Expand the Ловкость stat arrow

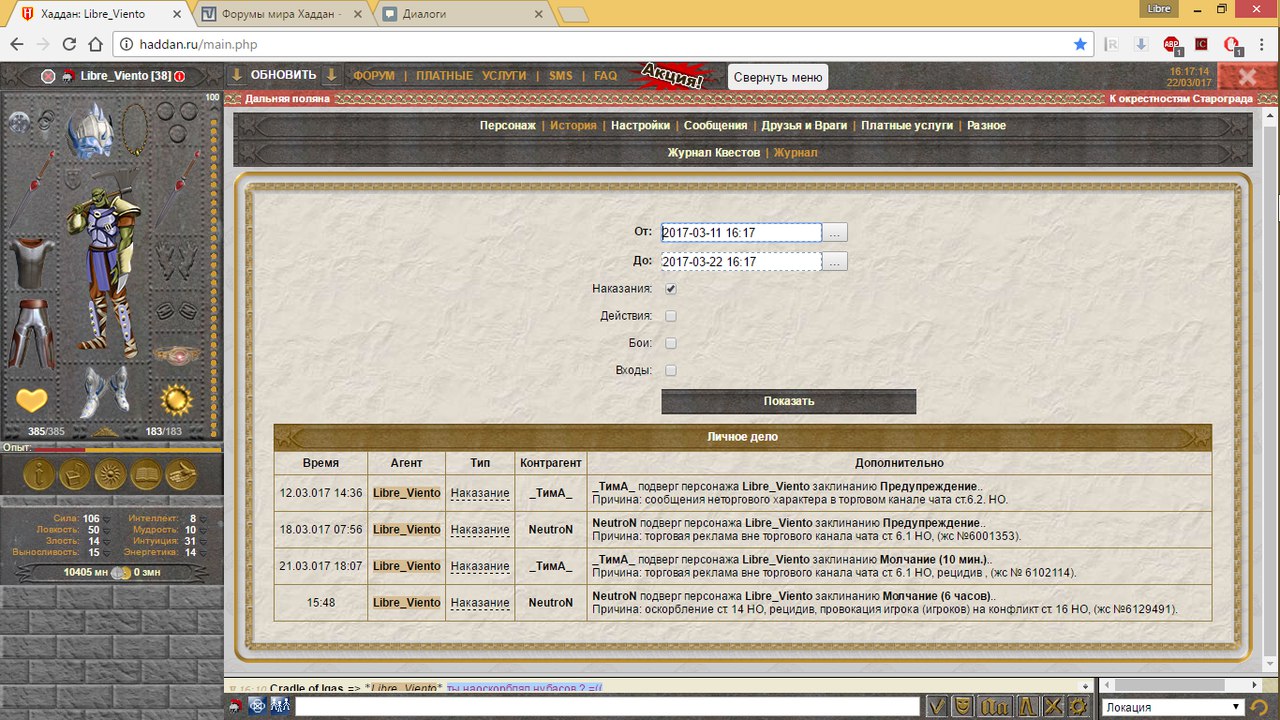pyautogui.click(x=109, y=530)
